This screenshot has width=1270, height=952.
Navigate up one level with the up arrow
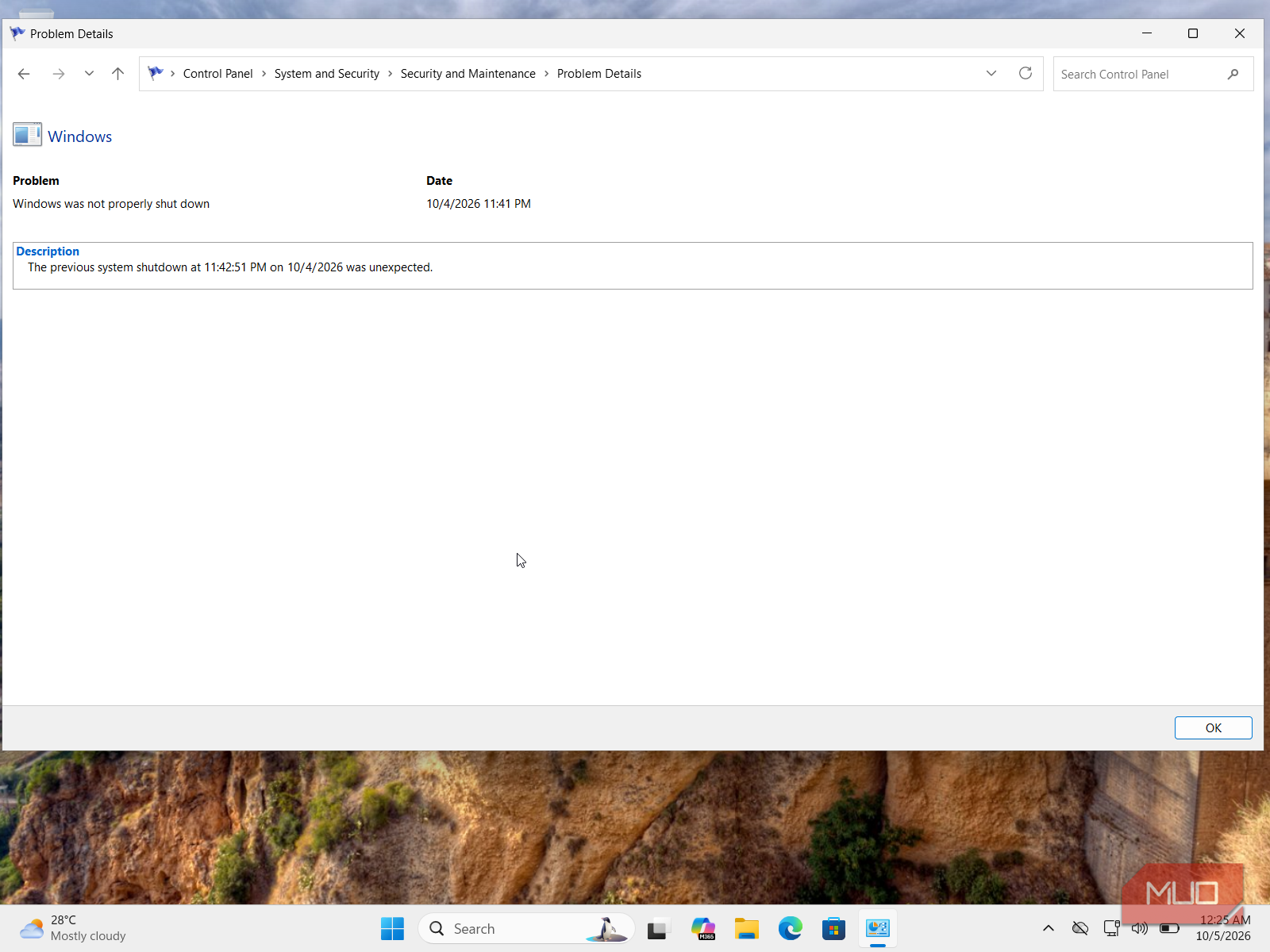[x=117, y=74]
